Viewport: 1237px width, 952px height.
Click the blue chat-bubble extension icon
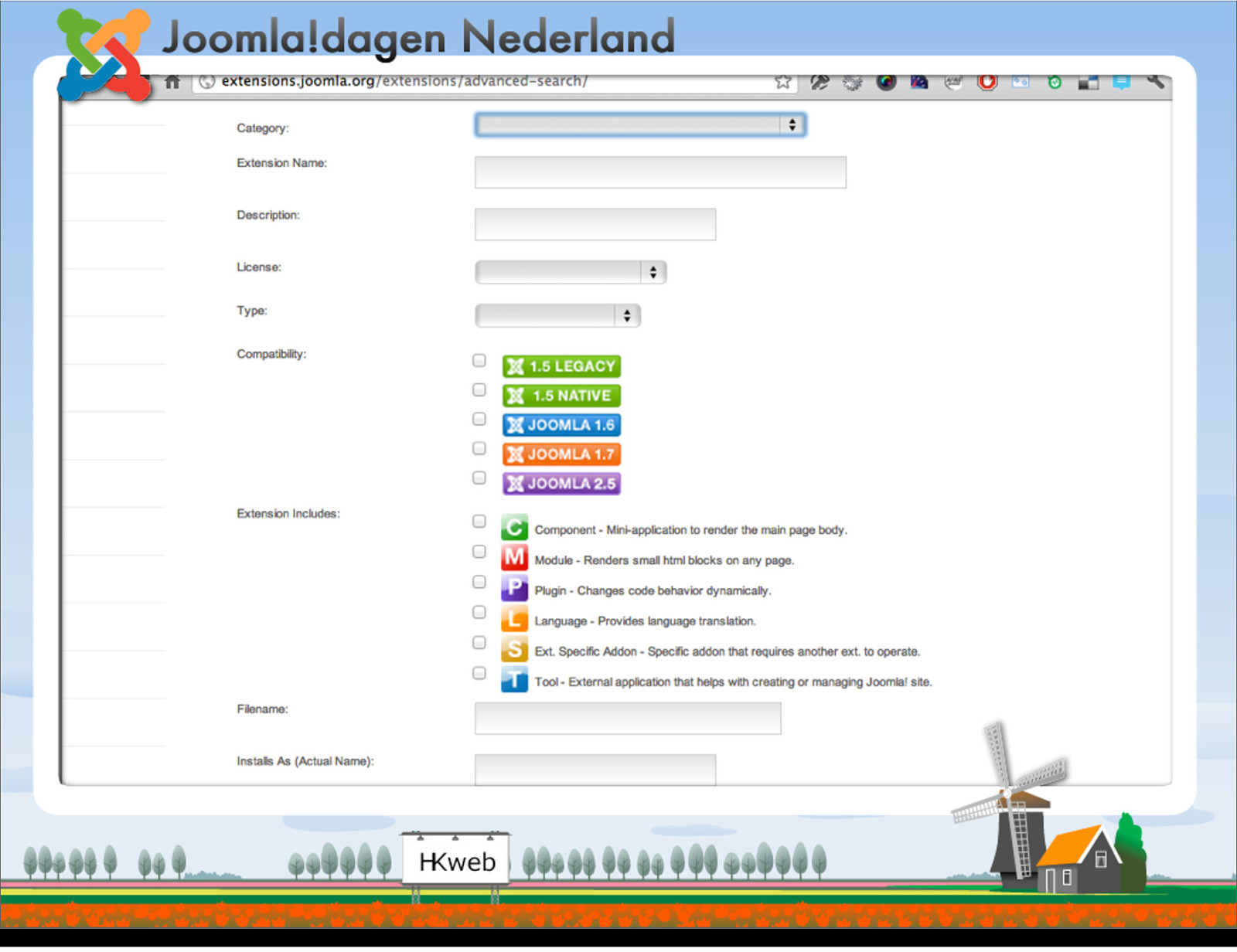pos(1122,82)
